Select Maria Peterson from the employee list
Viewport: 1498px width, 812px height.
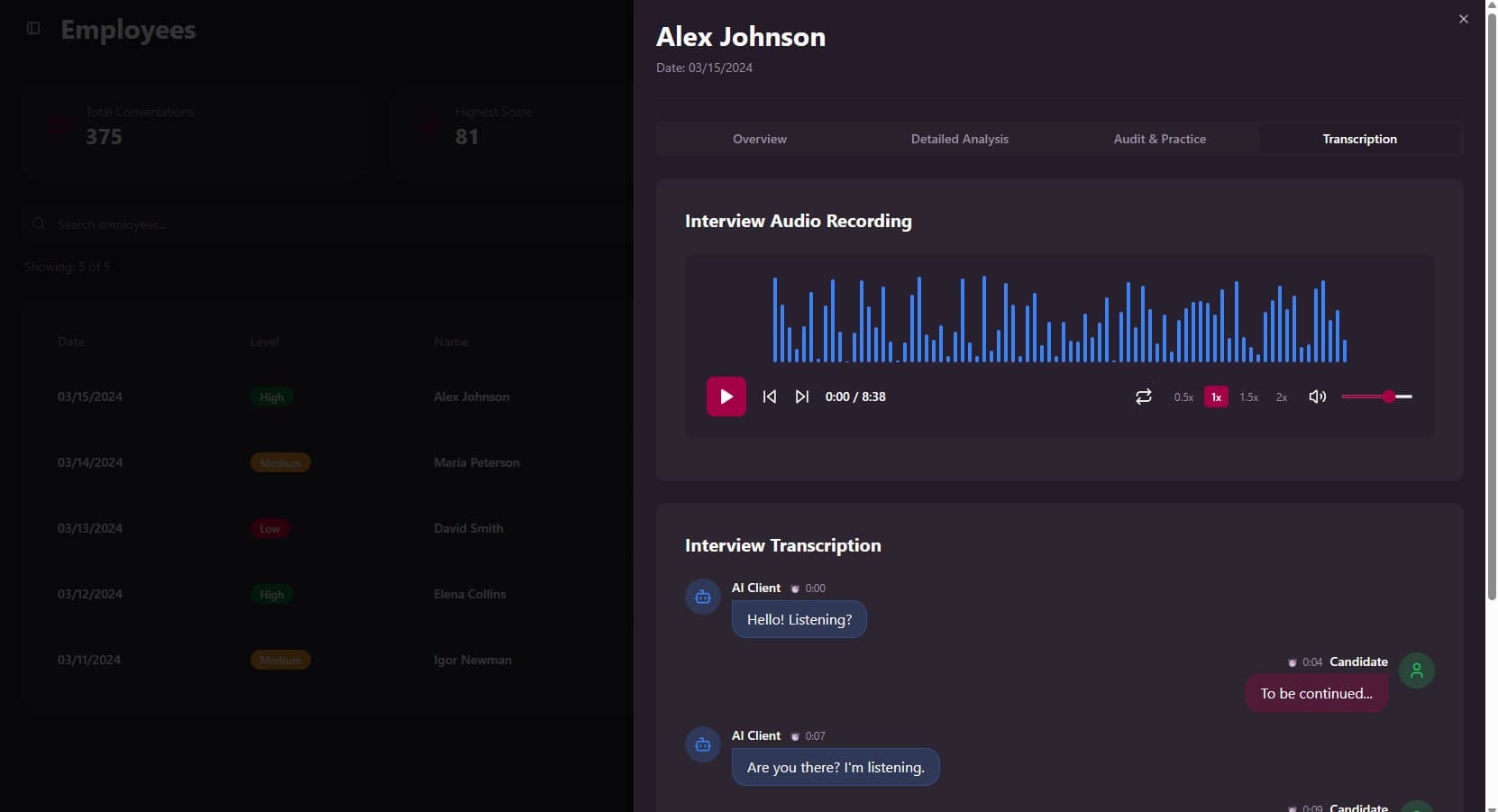point(476,462)
